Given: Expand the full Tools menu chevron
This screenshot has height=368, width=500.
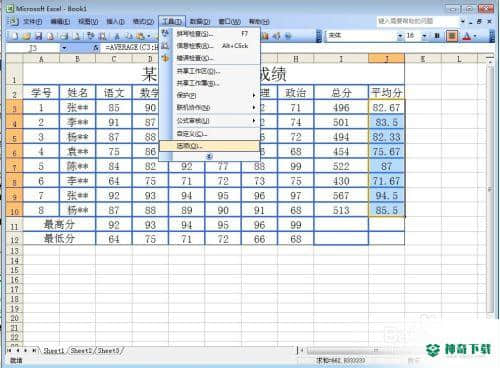Looking at the screenshot, I should (x=209, y=156).
